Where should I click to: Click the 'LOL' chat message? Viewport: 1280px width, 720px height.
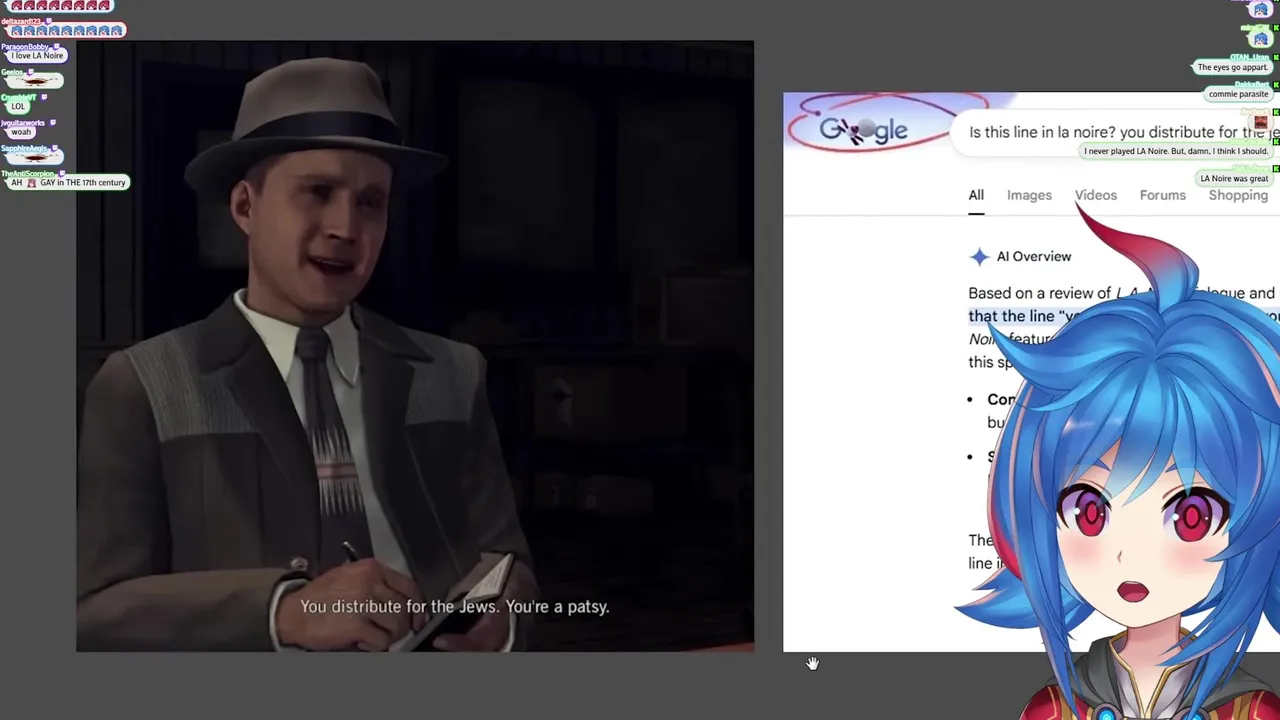[x=18, y=106]
